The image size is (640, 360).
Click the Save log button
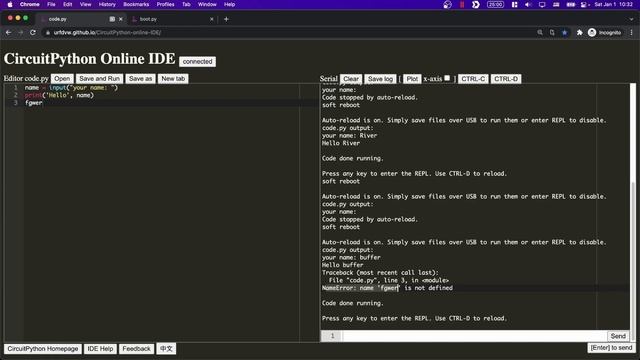380,79
